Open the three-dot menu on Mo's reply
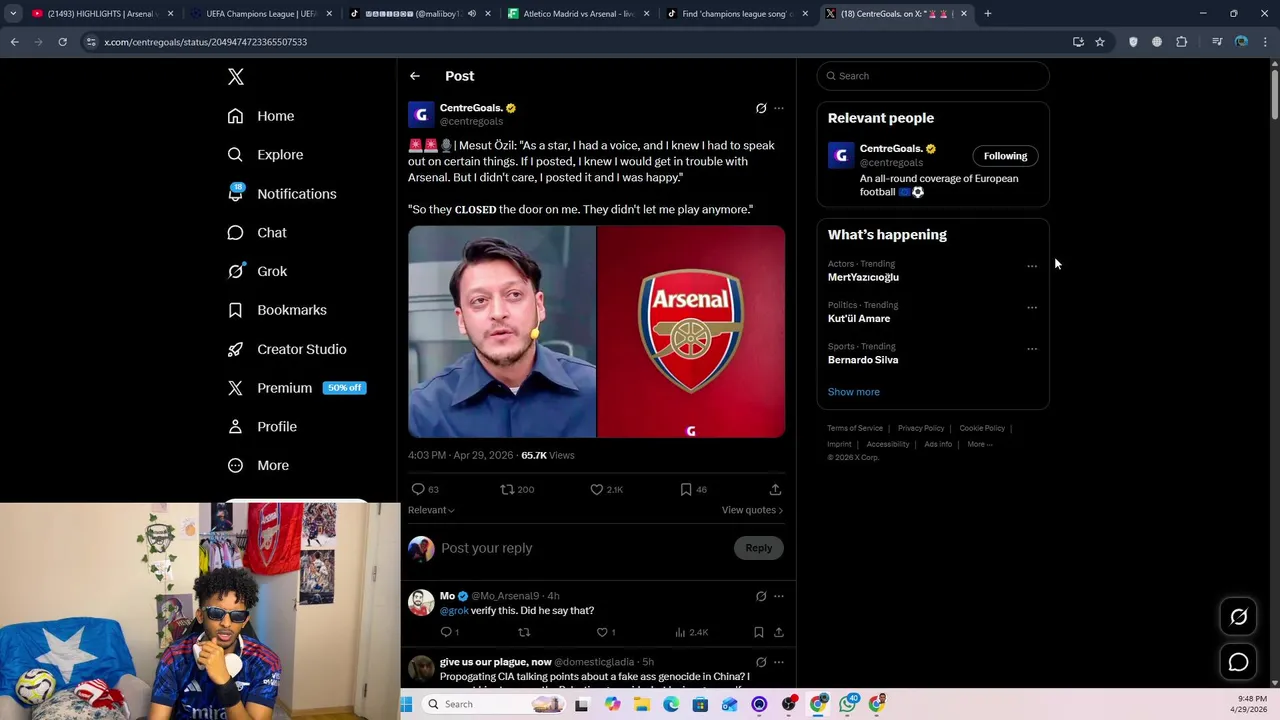Screen dimensions: 1280x720 click(779, 596)
